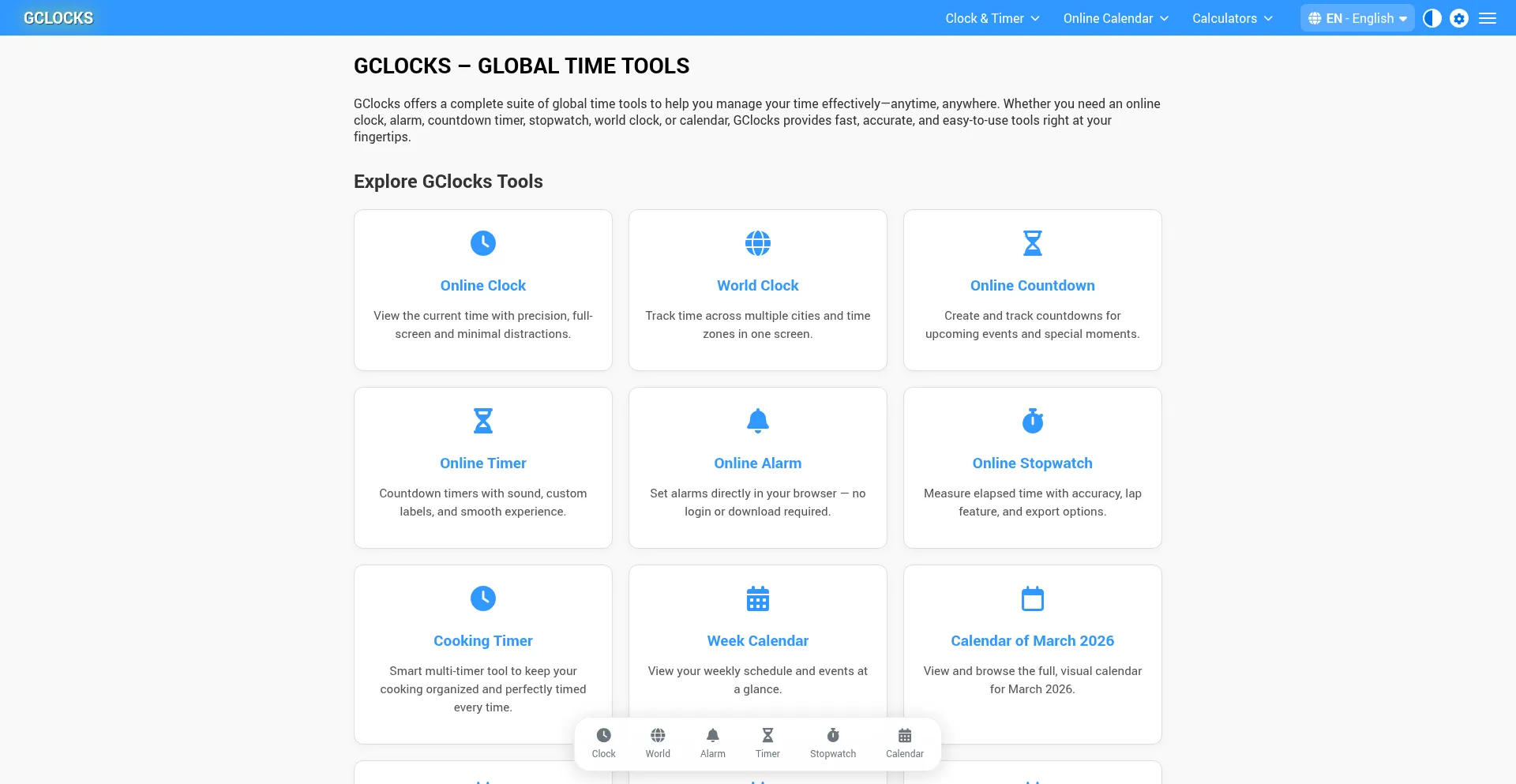Click the GCLOCKS logo
The image size is (1516, 784).
tap(58, 18)
